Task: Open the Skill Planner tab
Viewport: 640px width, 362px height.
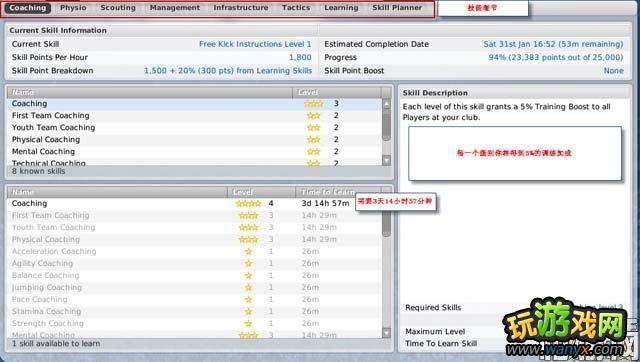Action: (x=397, y=8)
